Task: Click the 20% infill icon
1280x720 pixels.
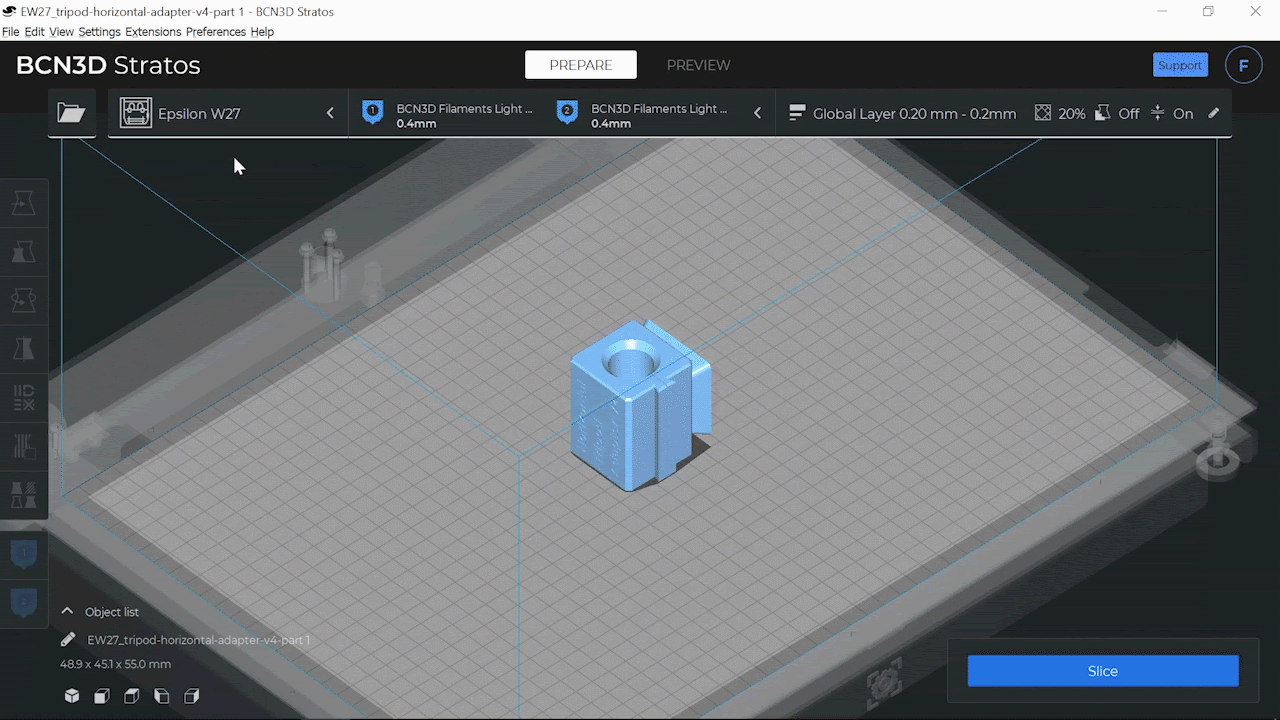Action: (x=1043, y=113)
